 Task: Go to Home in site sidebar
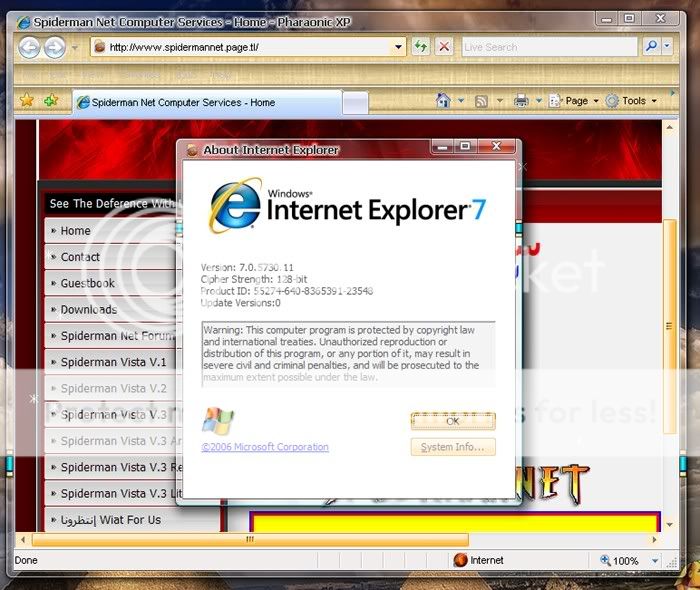pos(112,231)
